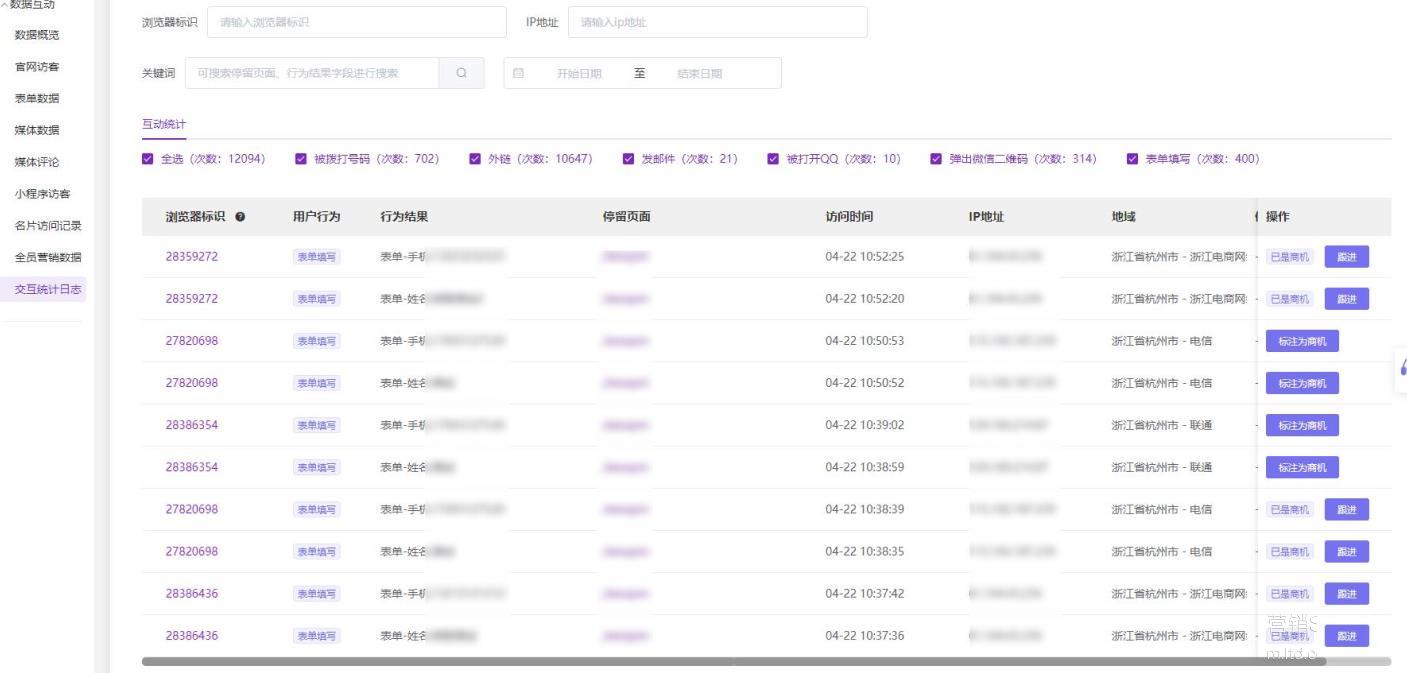Screen dimensions: 1407x673
Task: Uncheck the 被拨打号码 filter checkbox
Action: coord(301,159)
